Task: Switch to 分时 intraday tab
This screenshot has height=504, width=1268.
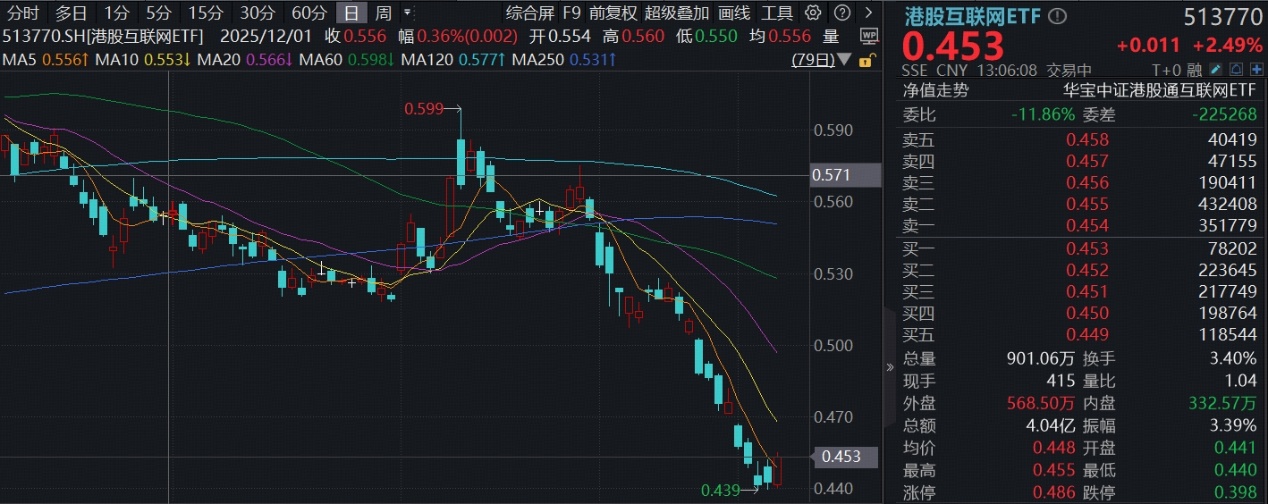Action: (23, 13)
